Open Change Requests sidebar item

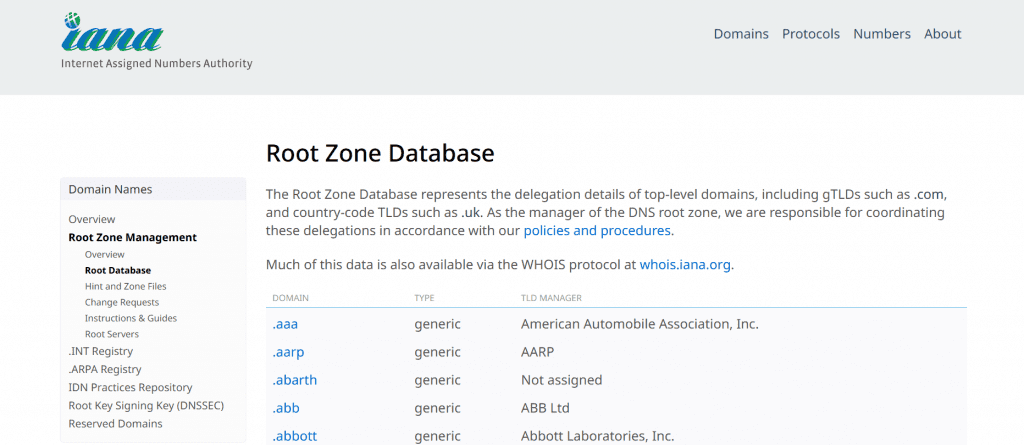(121, 303)
